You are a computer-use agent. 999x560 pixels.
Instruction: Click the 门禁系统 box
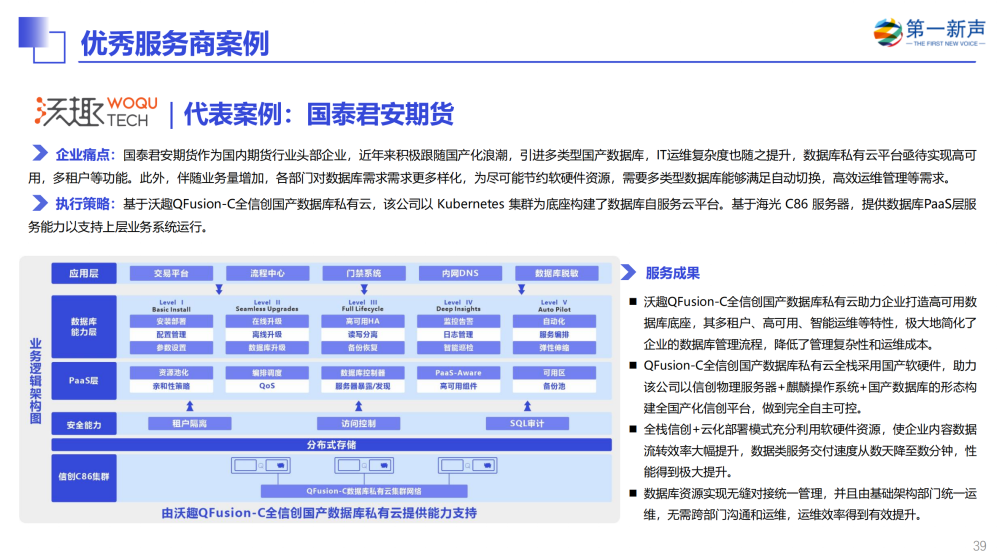364,273
